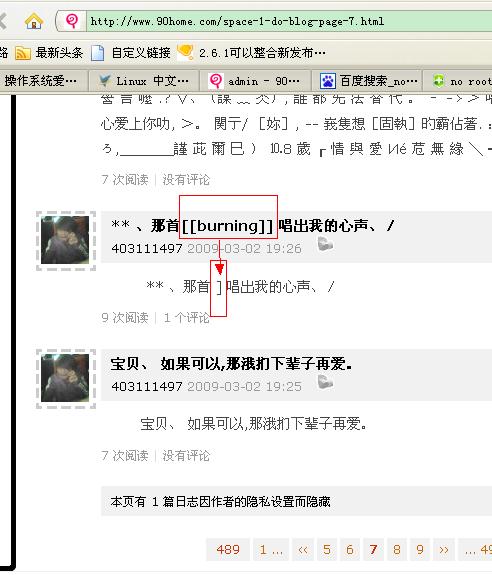Open user 403111497 on 19:26 post
The width and height of the screenshot is (492, 575).
pos(147,248)
